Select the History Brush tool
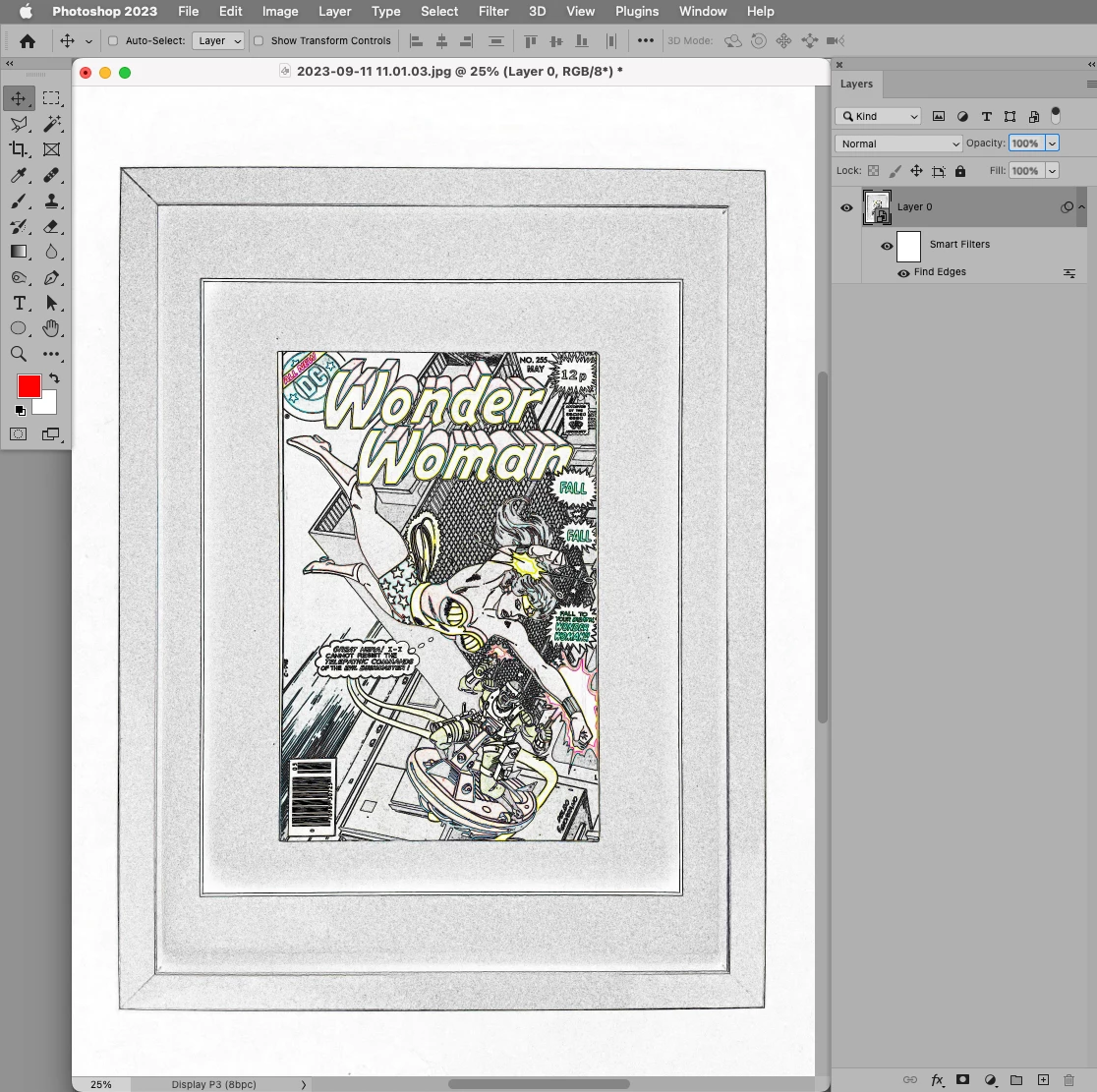 pos(19,227)
